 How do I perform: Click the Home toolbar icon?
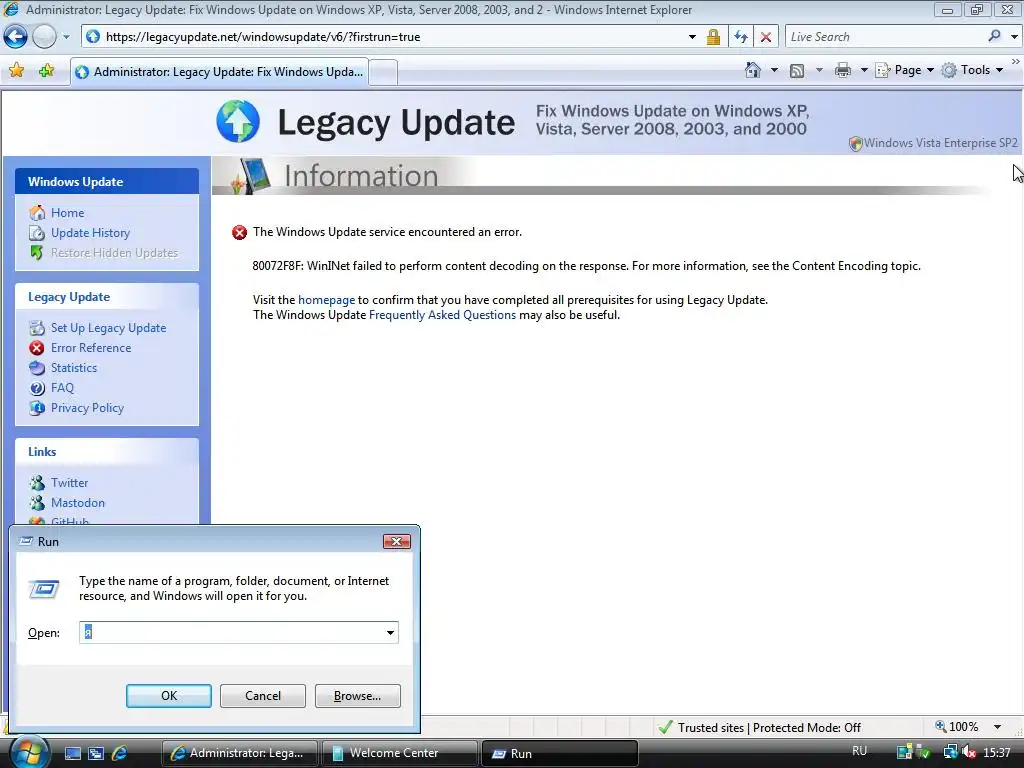click(752, 70)
